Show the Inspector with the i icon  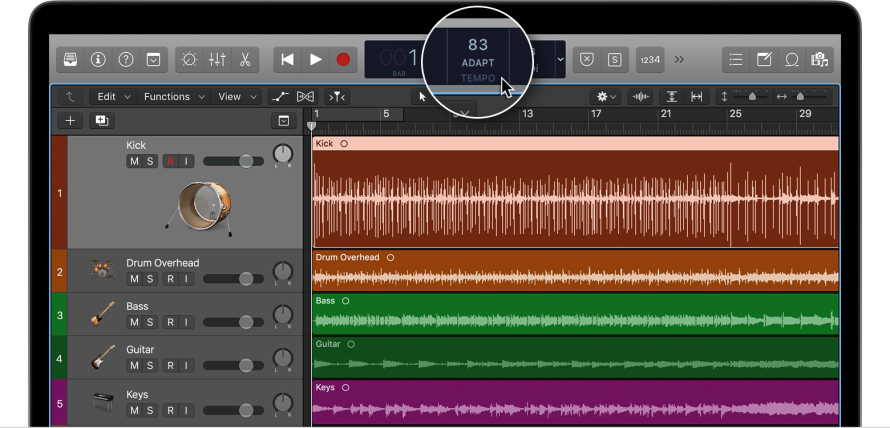pyautogui.click(x=99, y=60)
